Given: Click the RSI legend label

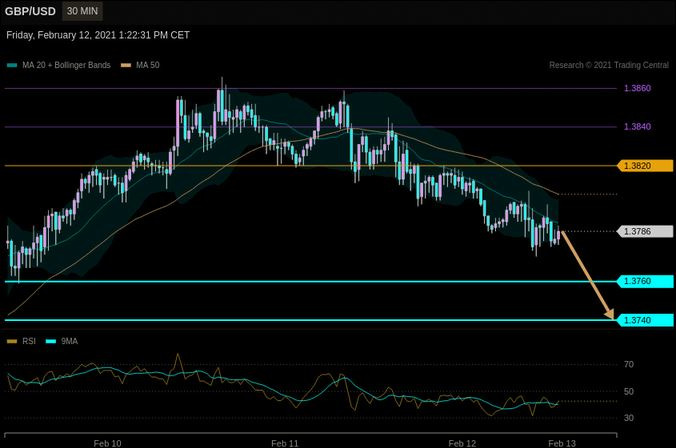Looking at the screenshot, I should pos(29,341).
